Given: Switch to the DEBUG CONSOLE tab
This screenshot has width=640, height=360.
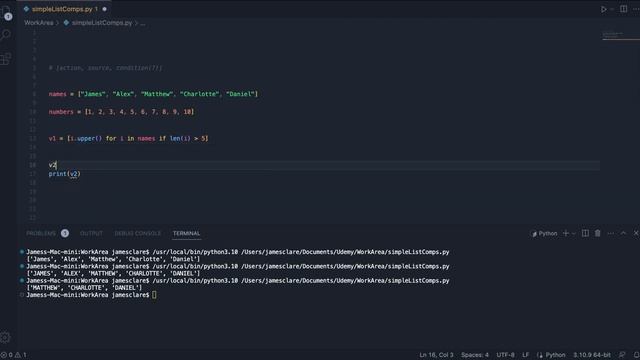Looking at the screenshot, I should pos(138,233).
